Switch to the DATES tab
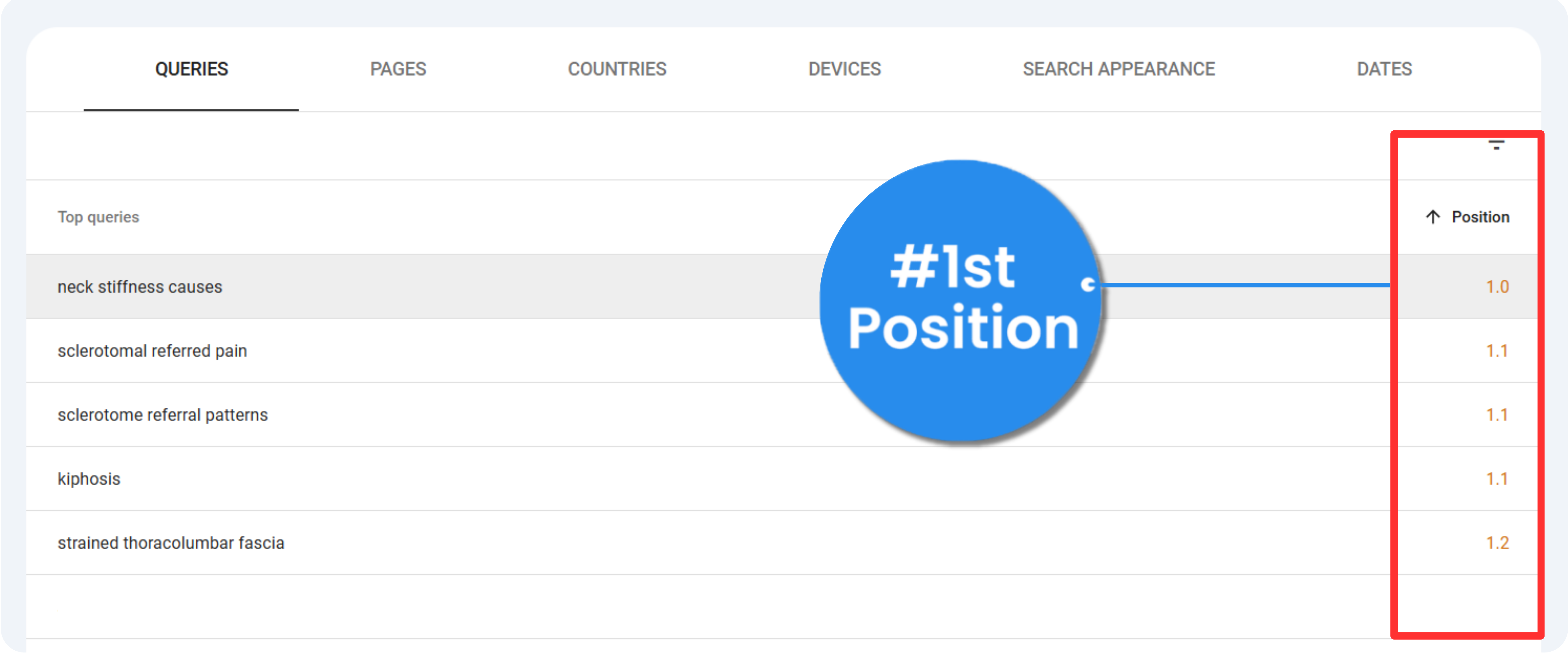Viewport: 1568px width, 653px height. [x=1384, y=69]
